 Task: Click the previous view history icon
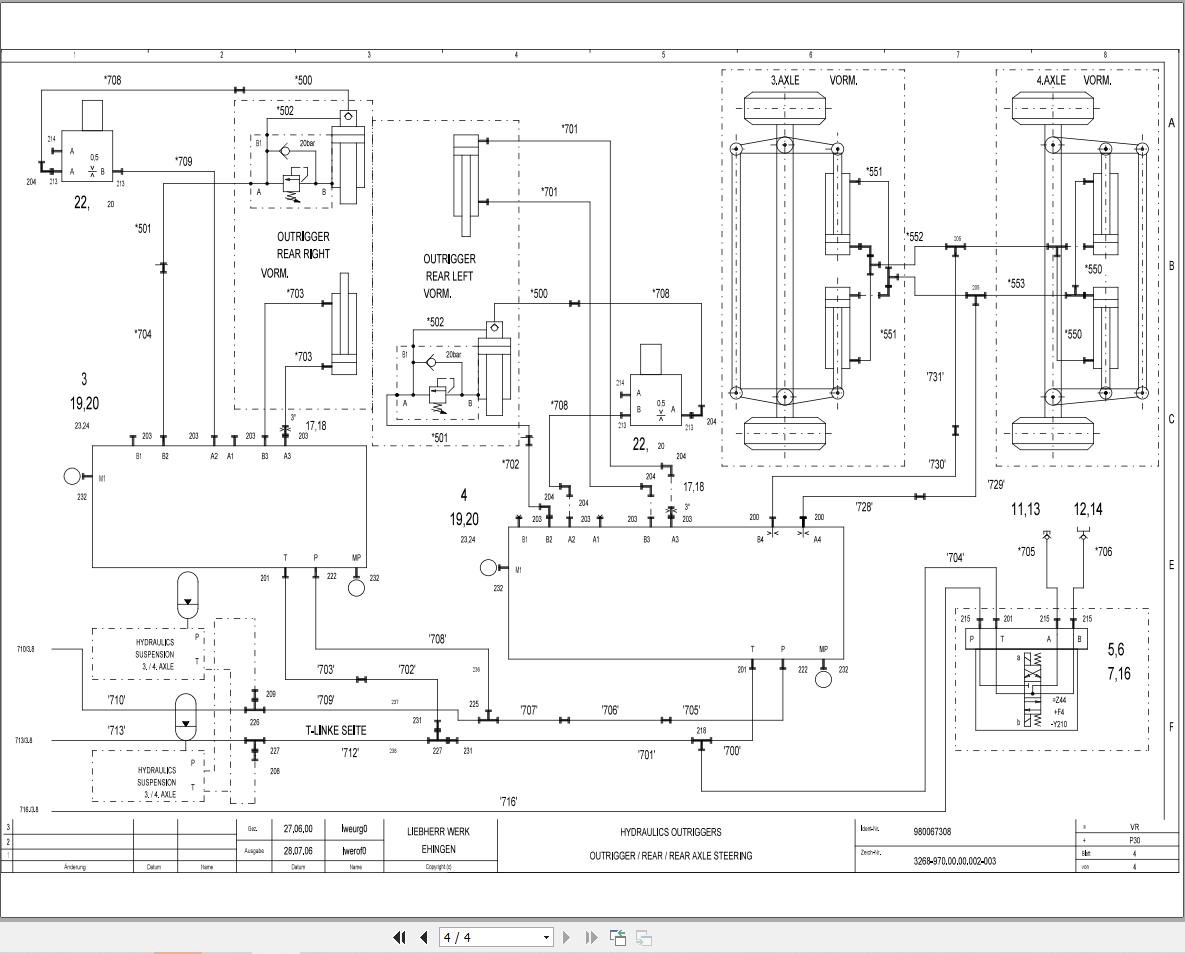(x=617, y=938)
